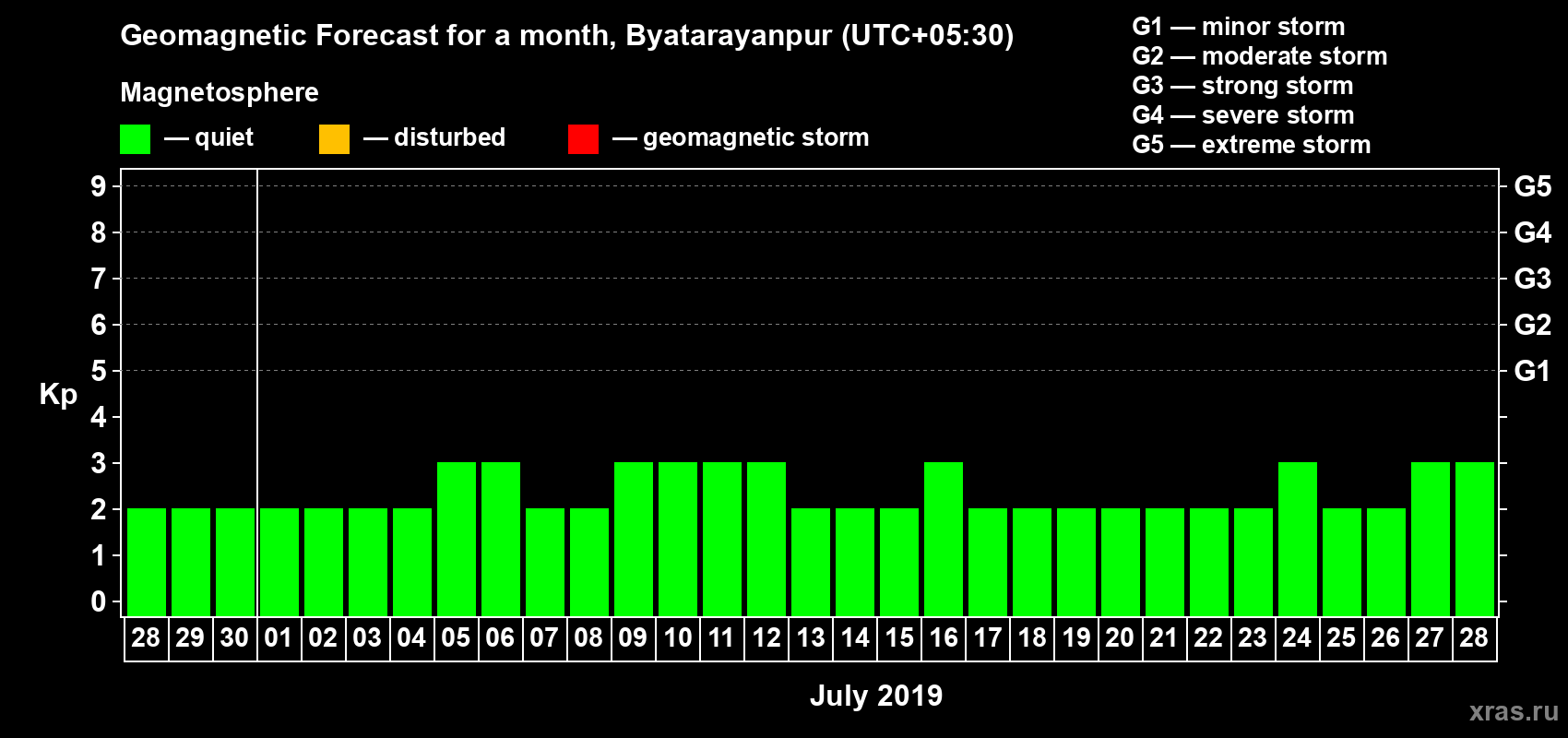Click date label 25 on x-axis
Screen dimensions: 1568x738
(1341, 638)
